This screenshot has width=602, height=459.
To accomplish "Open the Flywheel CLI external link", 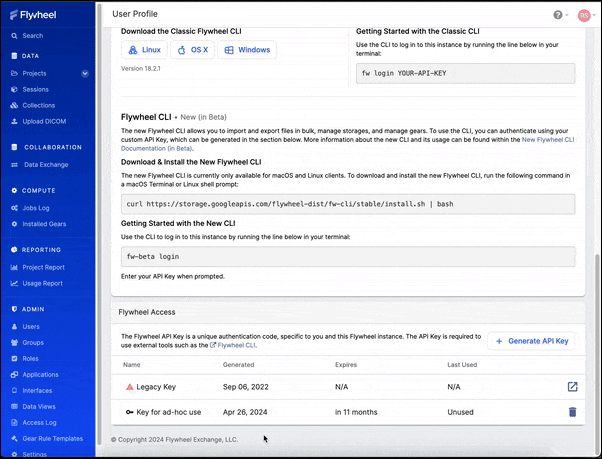I will pos(233,345).
